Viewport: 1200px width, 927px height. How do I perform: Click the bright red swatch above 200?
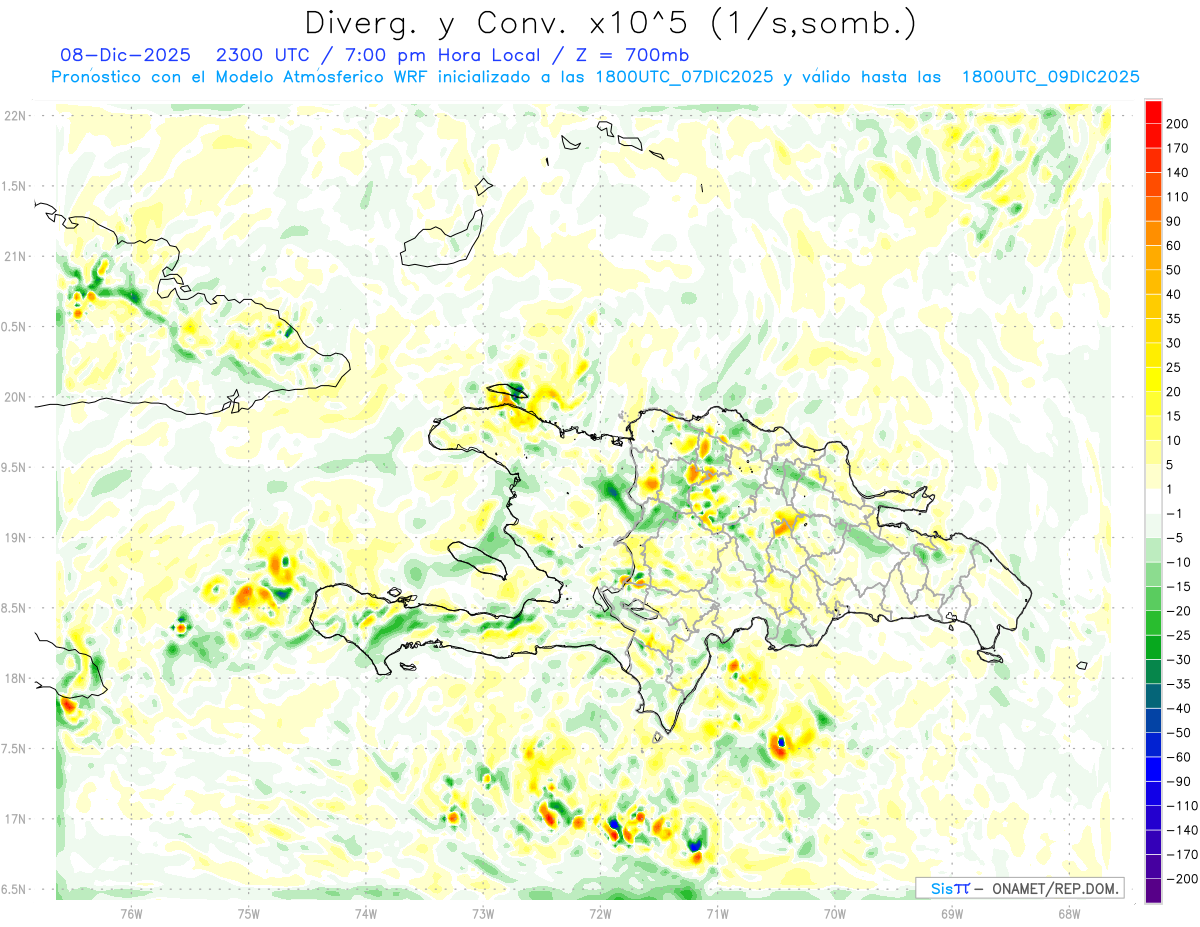[x=1153, y=111]
